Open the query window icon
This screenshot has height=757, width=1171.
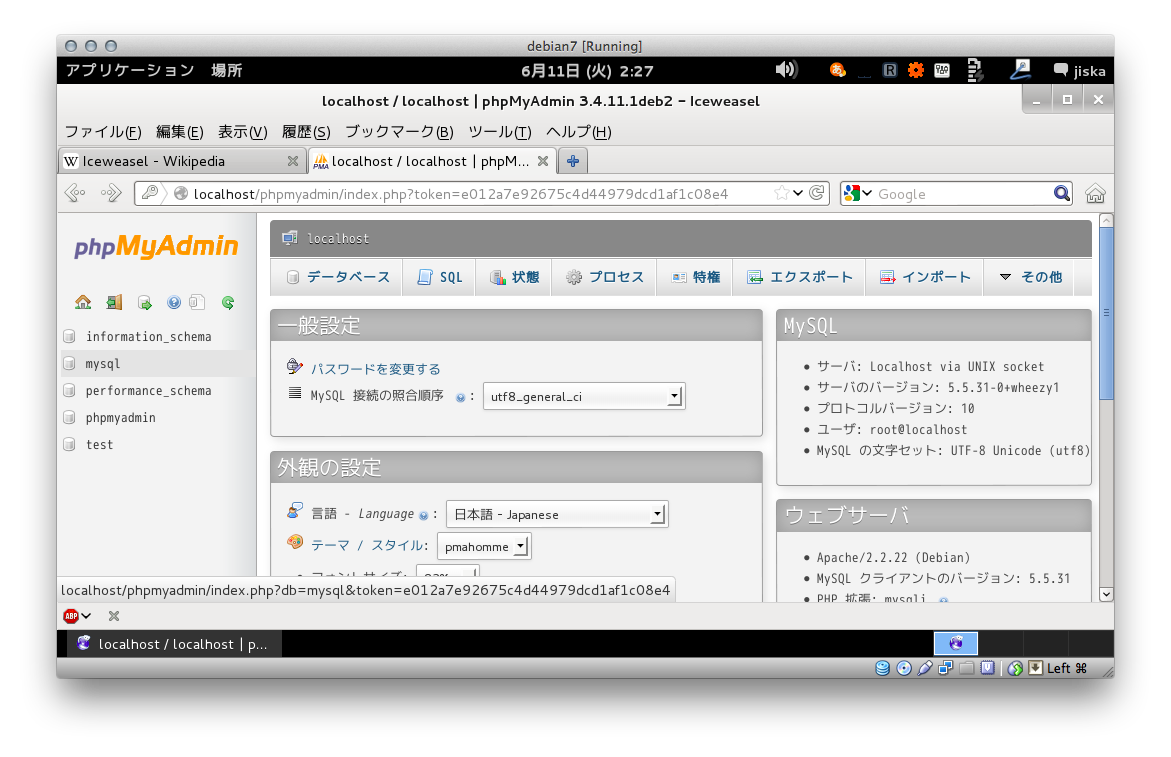(x=144, y=302)
